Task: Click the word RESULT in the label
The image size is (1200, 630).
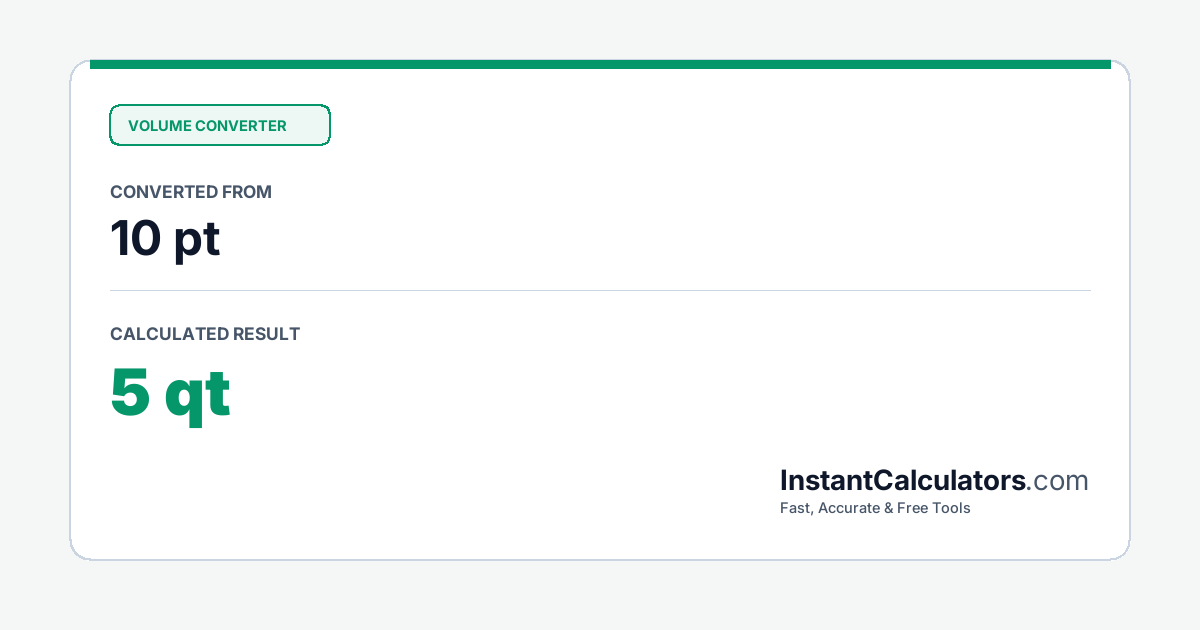Action: [x=266, y=334]
